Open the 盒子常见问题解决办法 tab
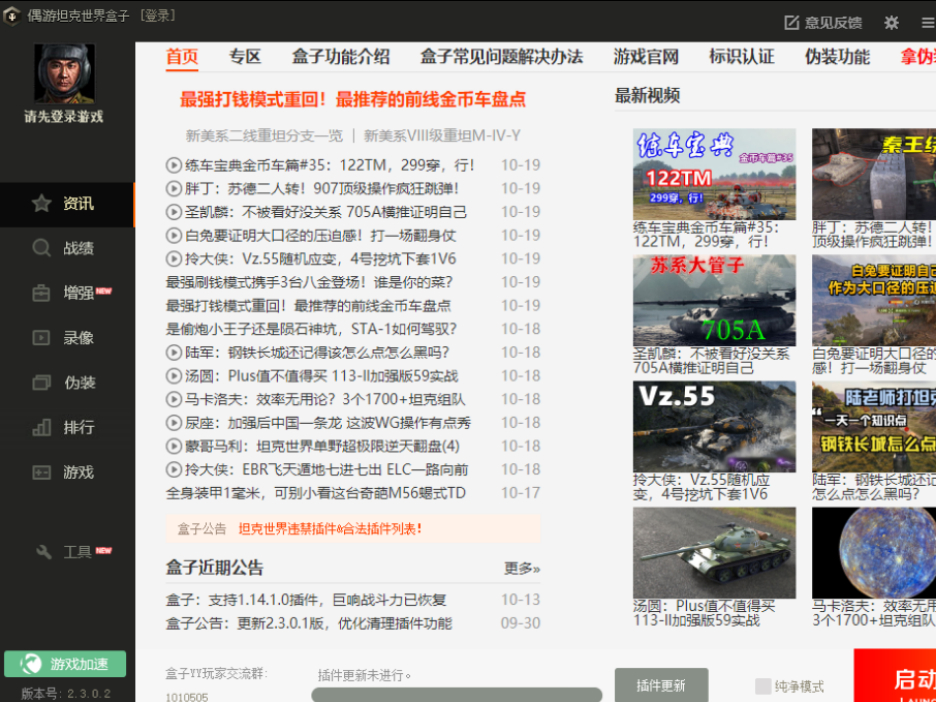This screenshot has width=936, height=702. coord(501,57)
